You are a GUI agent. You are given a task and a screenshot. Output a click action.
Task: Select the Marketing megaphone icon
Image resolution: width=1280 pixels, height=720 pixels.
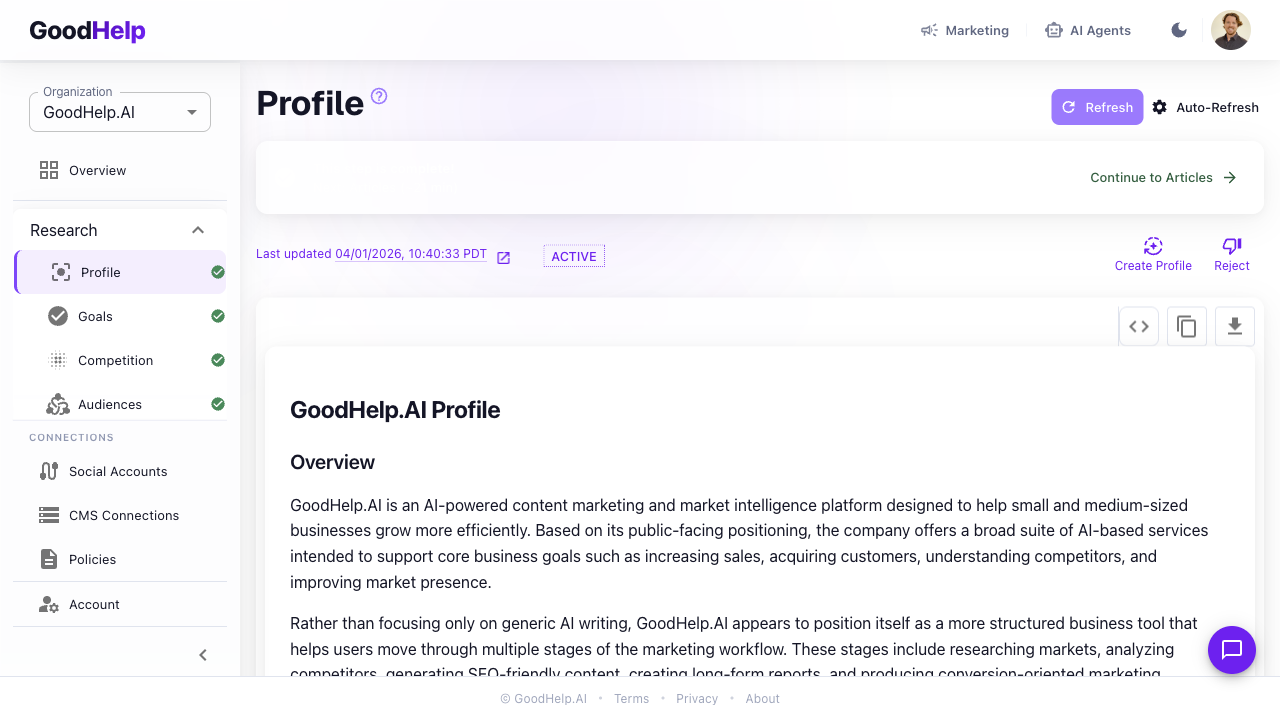point(928,30)
